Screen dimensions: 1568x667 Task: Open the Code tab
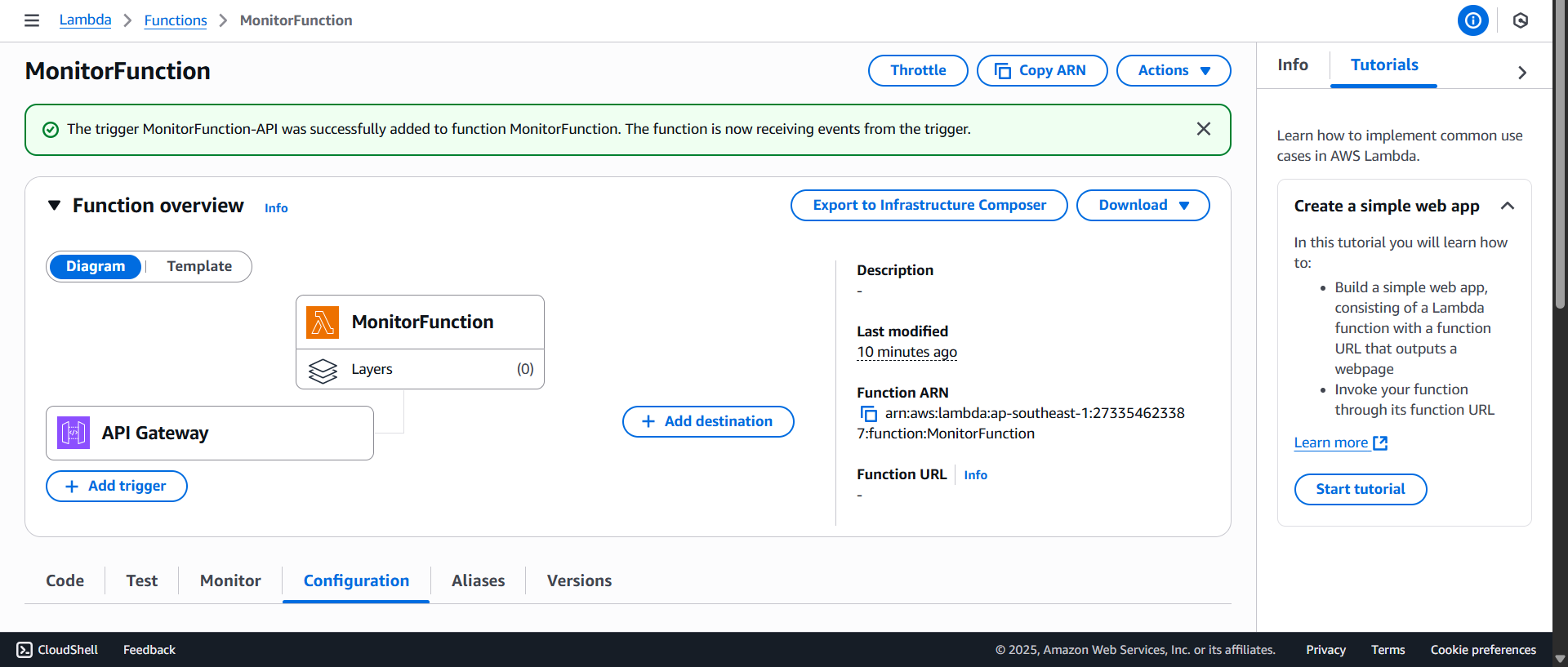(x=65, y=580)
